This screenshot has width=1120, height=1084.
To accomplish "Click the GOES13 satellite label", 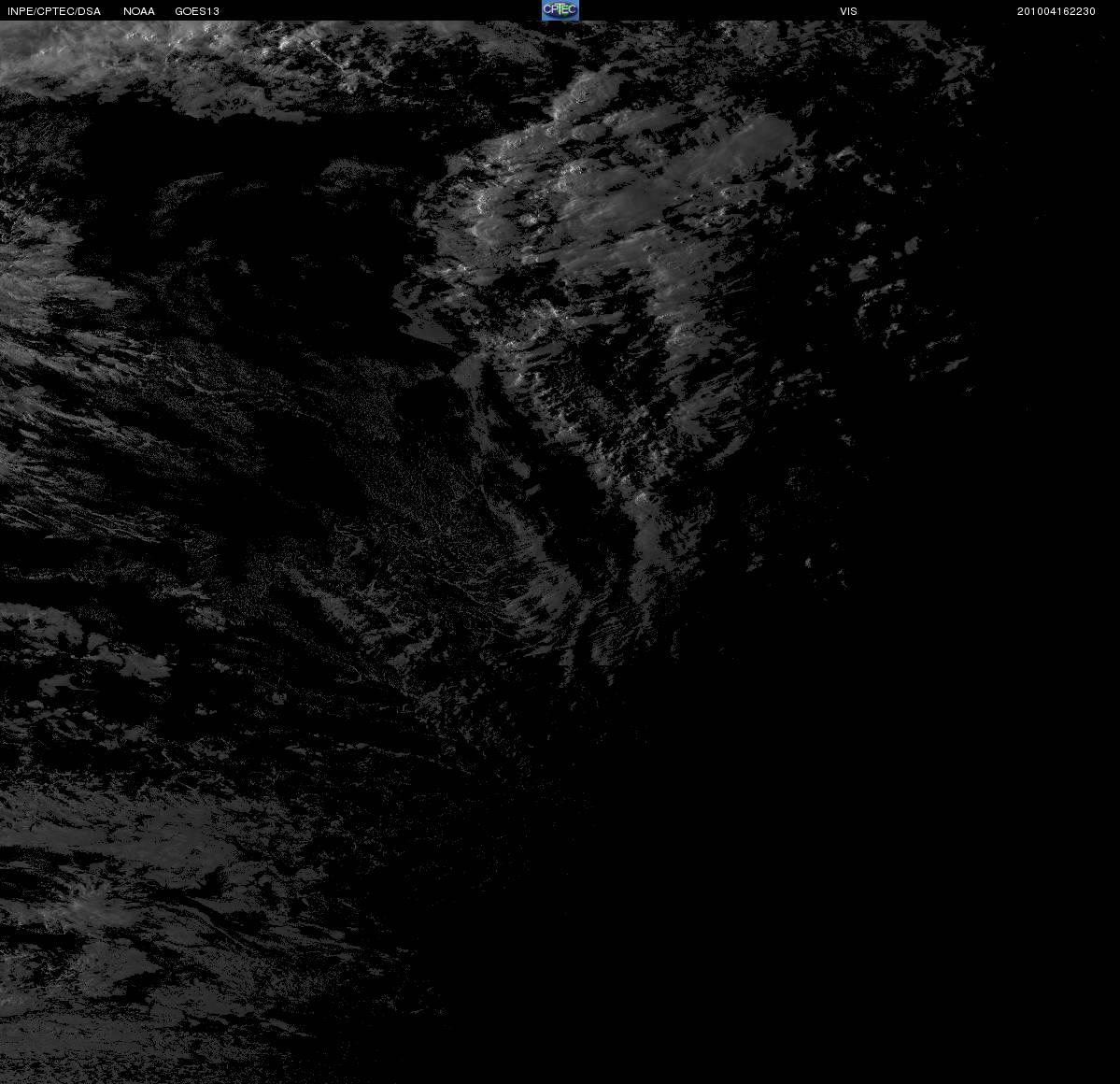I will (197, 11).
